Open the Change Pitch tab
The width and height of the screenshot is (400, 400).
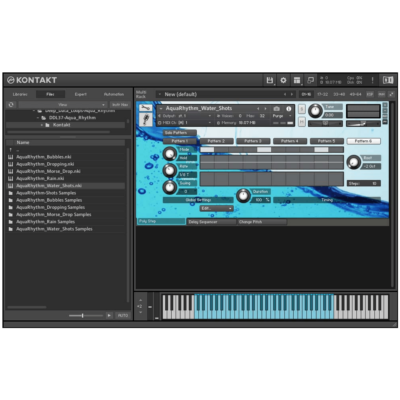[261, 222]
